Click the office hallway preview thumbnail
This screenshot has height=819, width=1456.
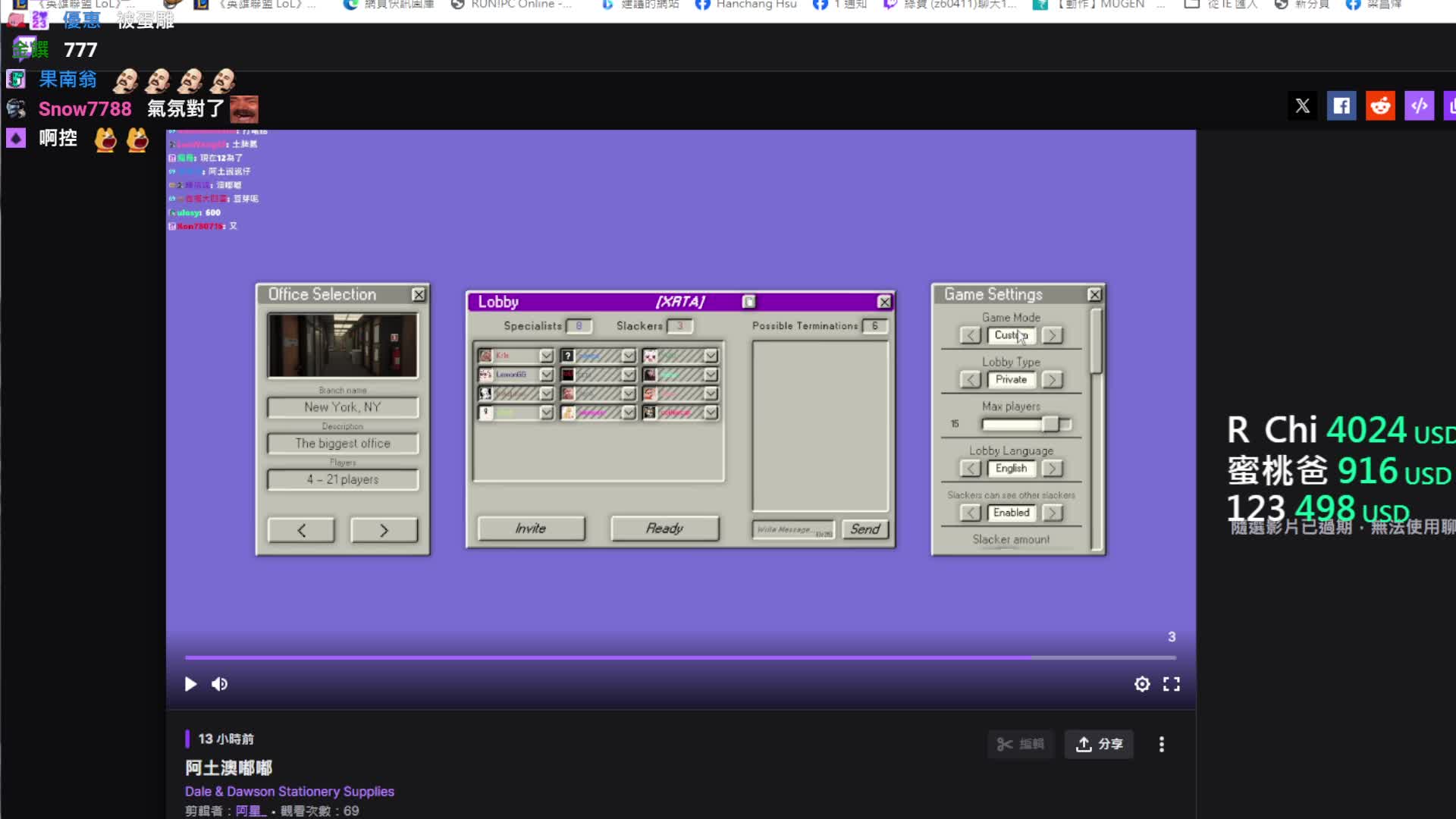(343, 346)
